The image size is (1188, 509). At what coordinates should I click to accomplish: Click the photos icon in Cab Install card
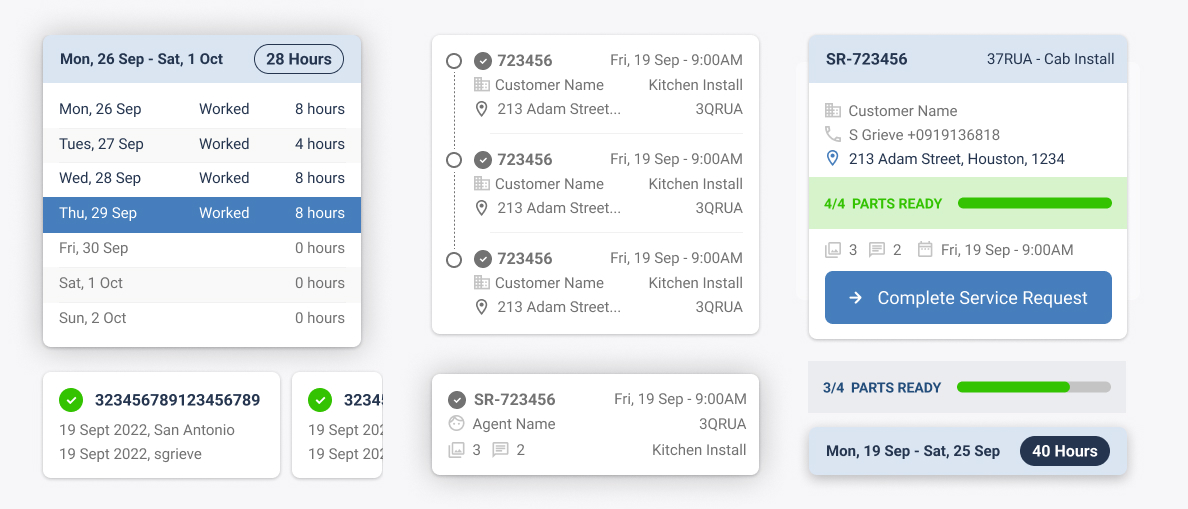pos(832,250)
